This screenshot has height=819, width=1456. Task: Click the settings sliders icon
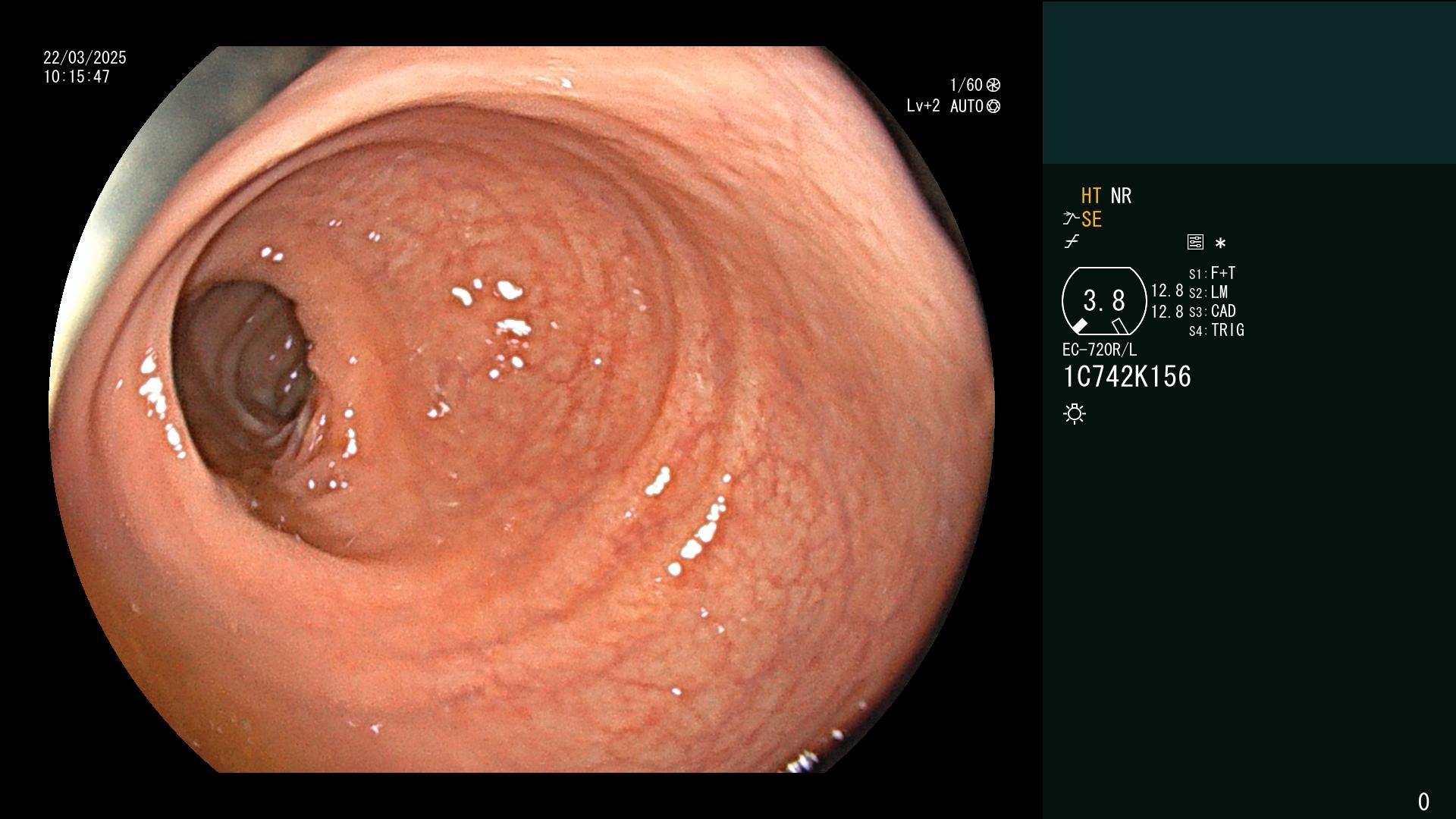[1195, 242]
